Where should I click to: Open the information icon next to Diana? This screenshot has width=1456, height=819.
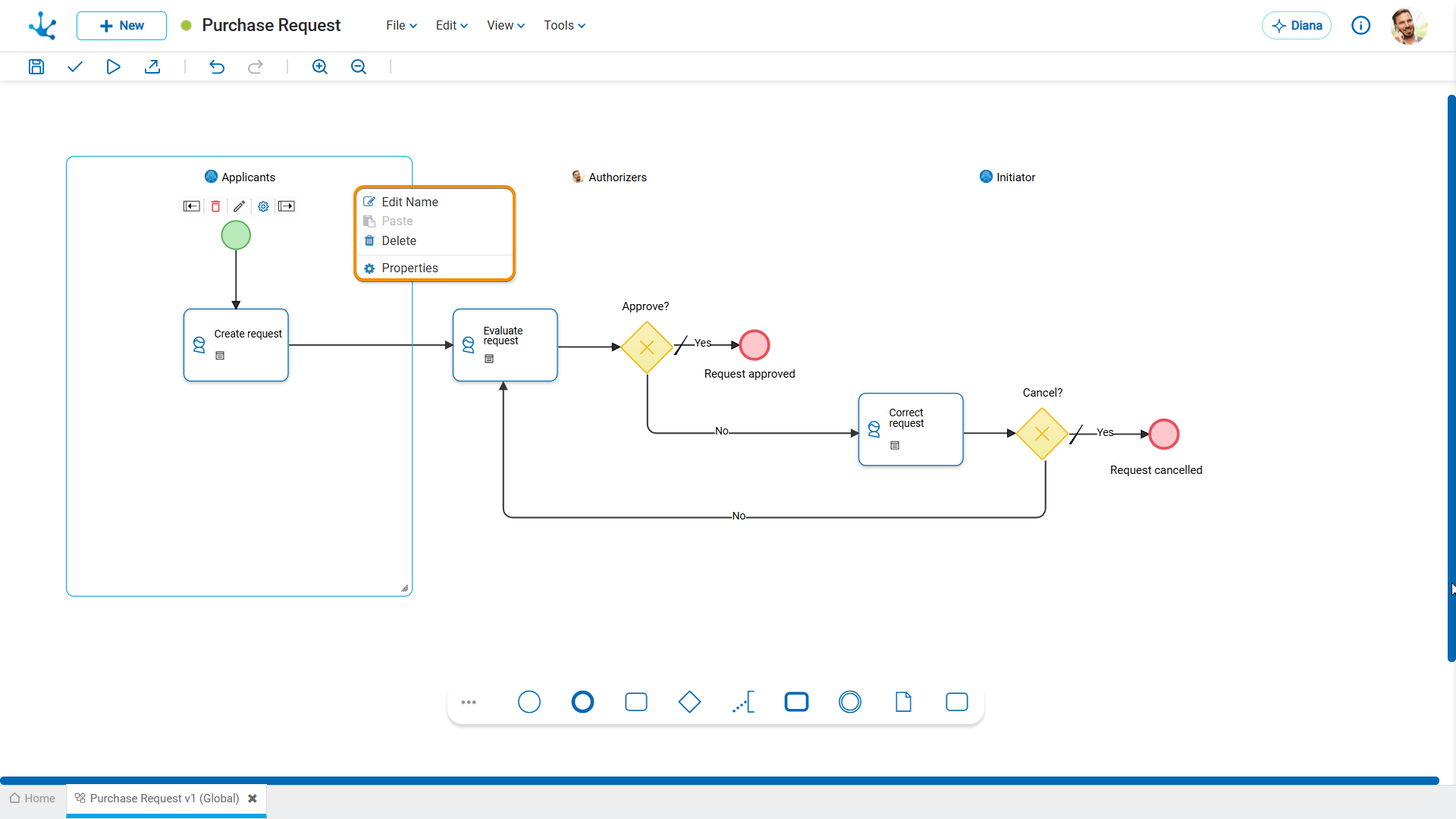(1361, 26)
